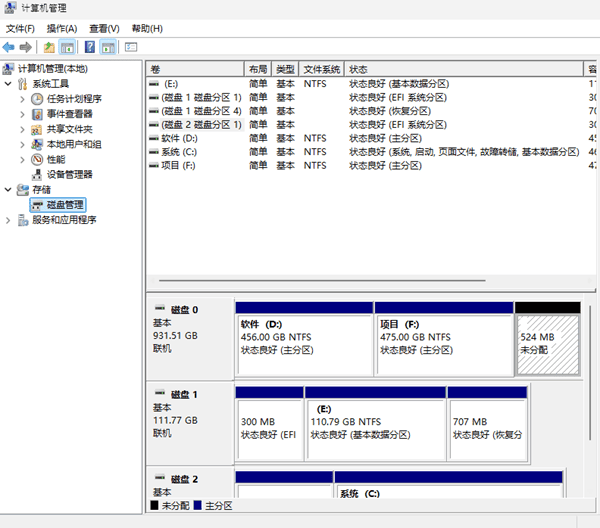Image resolution: width=600 pixels, height=528 pixels.
Task: Collapse the 存储 tree node
Action: (9, 189)
